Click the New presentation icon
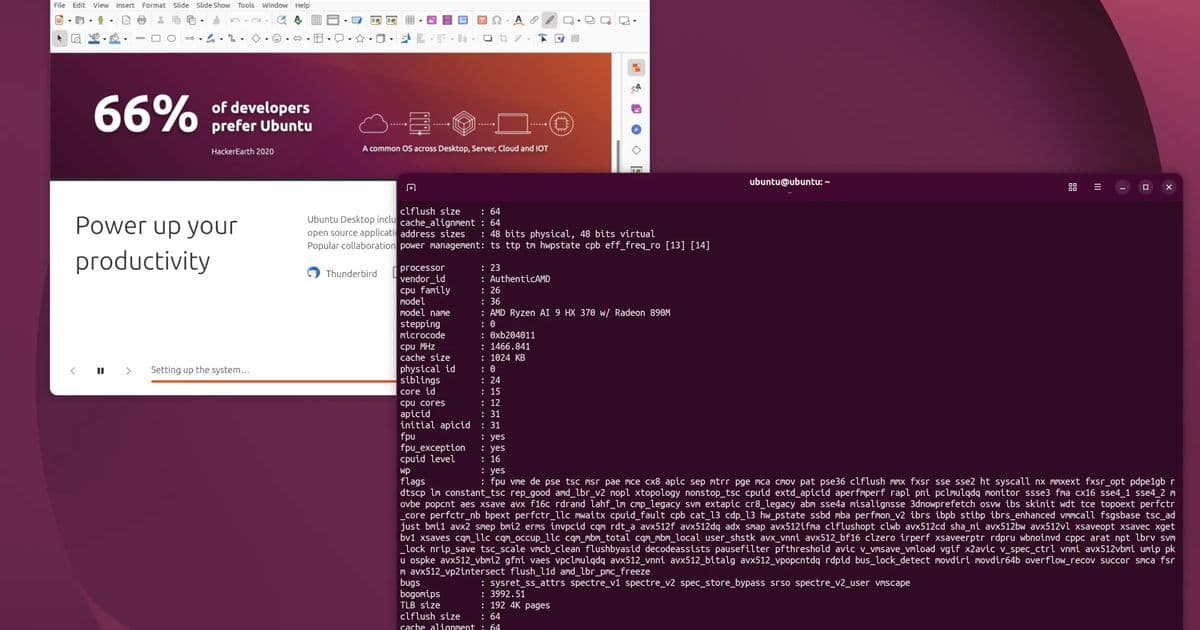The height and width of the screenshot is (630, 1200). click(x=59, y=20)
